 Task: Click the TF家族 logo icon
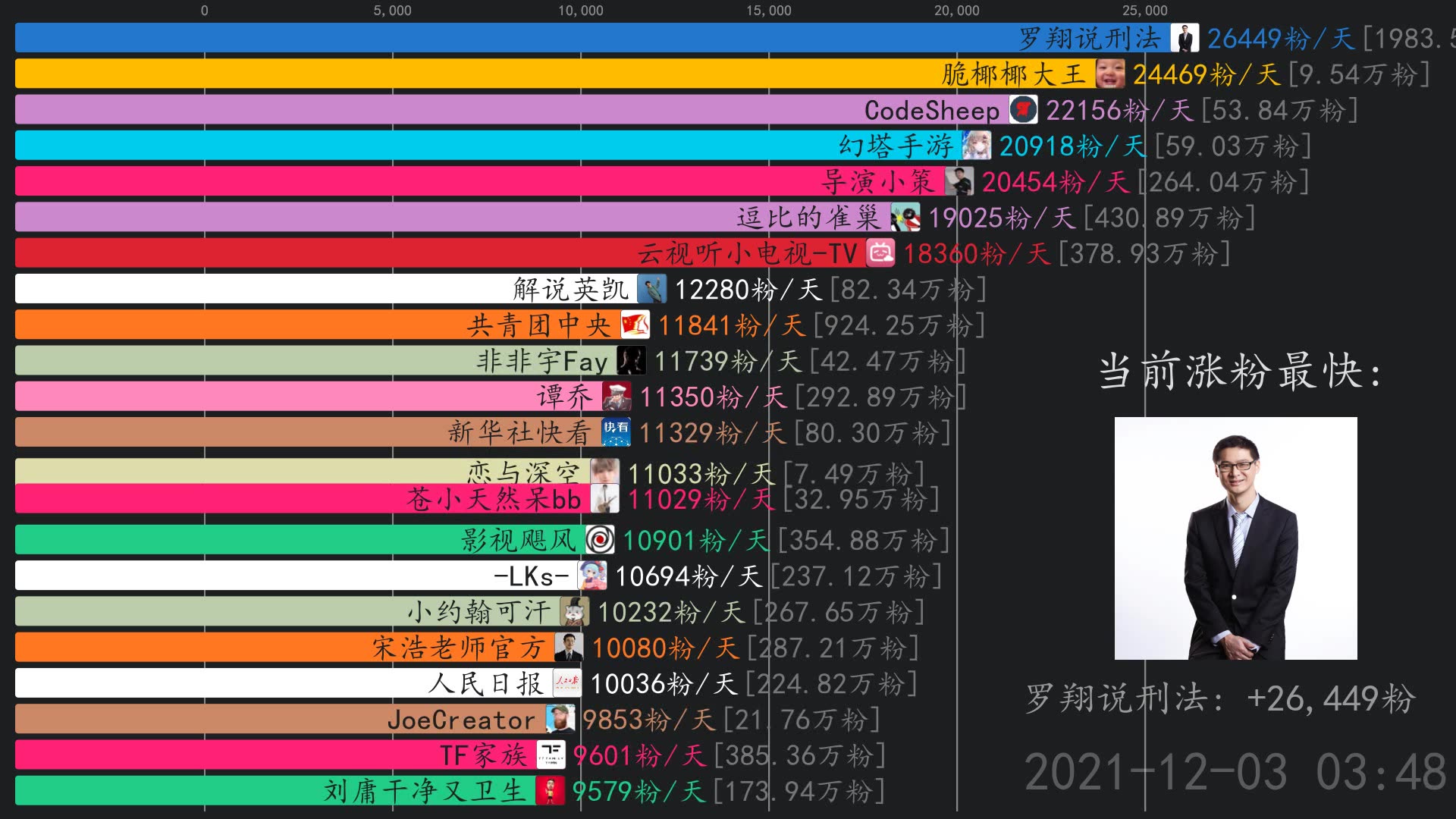click(x=551, y=755)
